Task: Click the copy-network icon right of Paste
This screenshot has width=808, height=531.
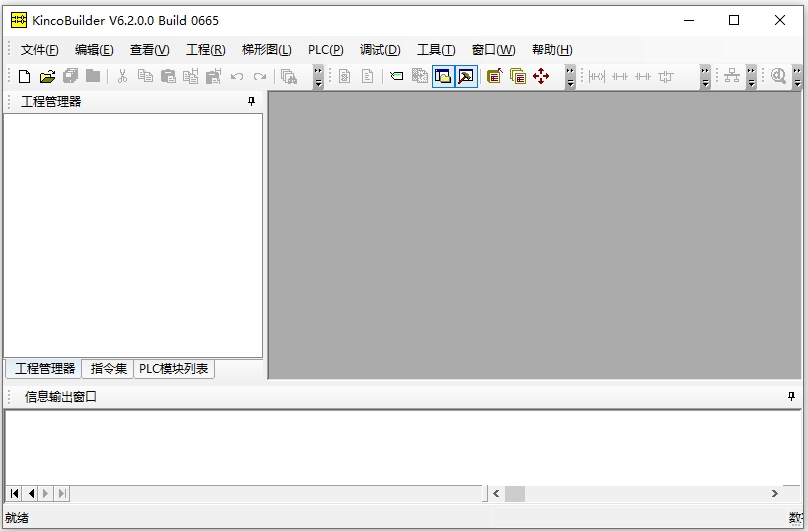Action: coord(191,76)
